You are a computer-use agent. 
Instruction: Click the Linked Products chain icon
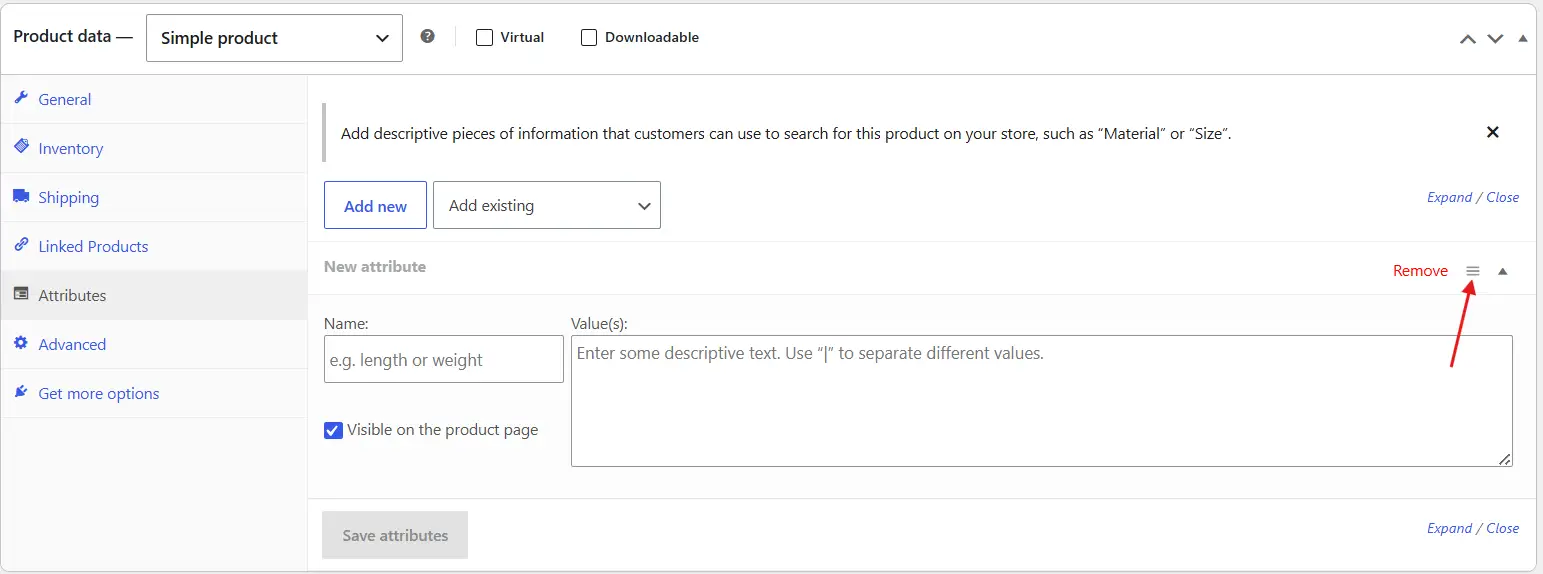(21, 245)
